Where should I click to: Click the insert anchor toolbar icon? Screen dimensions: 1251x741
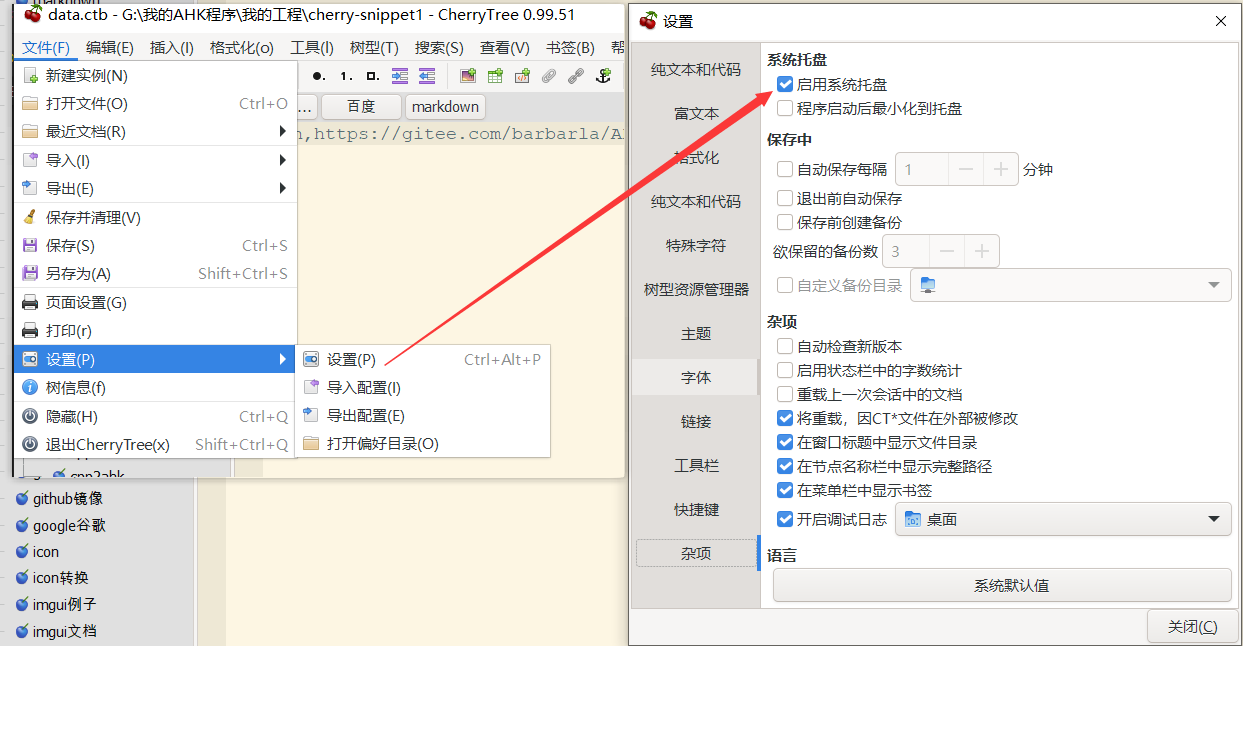[x=603, y=76]
